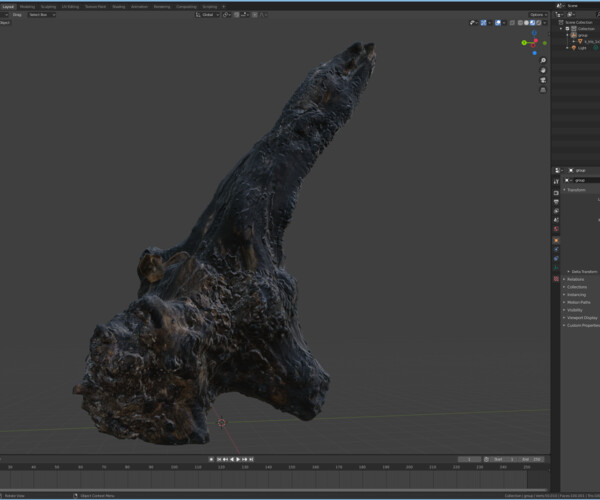Viewport: 600px width, 500px height.
Task: Open the snapping options dropdown
Action: [x=245, y=15]
